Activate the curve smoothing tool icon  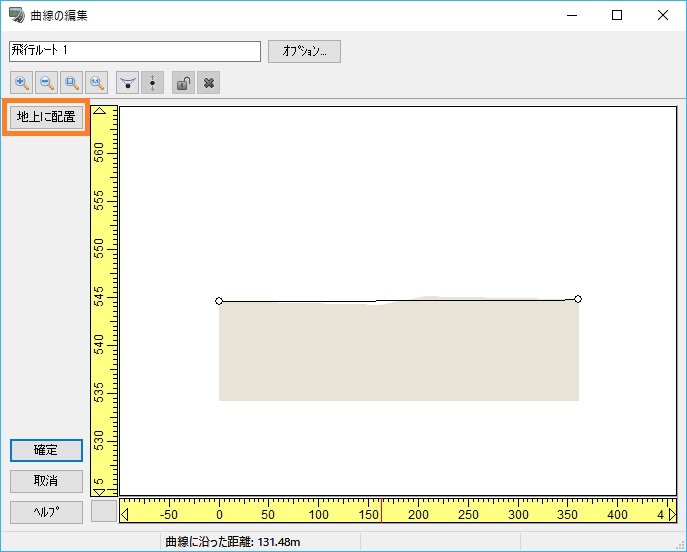127,83
